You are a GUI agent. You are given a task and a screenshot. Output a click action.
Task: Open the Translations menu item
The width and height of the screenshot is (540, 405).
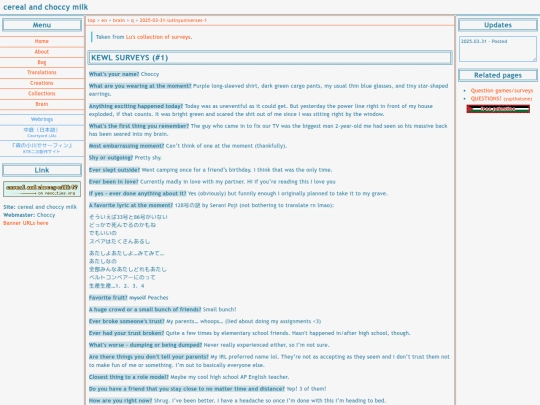point(42,72)
